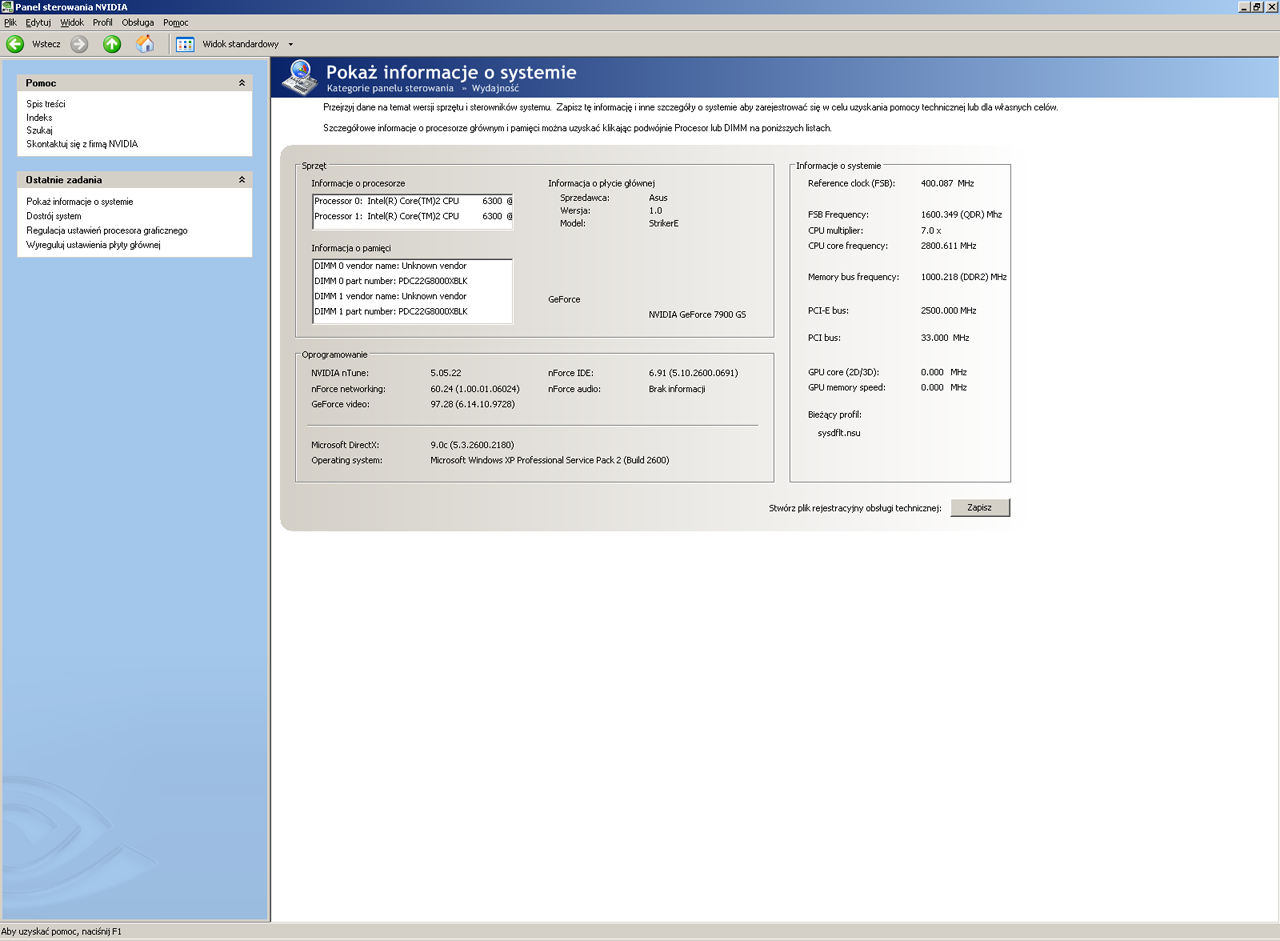Open the Profil menu
Image resolution: width=1280 pixels, height=941 pixels.
(102, 22)
